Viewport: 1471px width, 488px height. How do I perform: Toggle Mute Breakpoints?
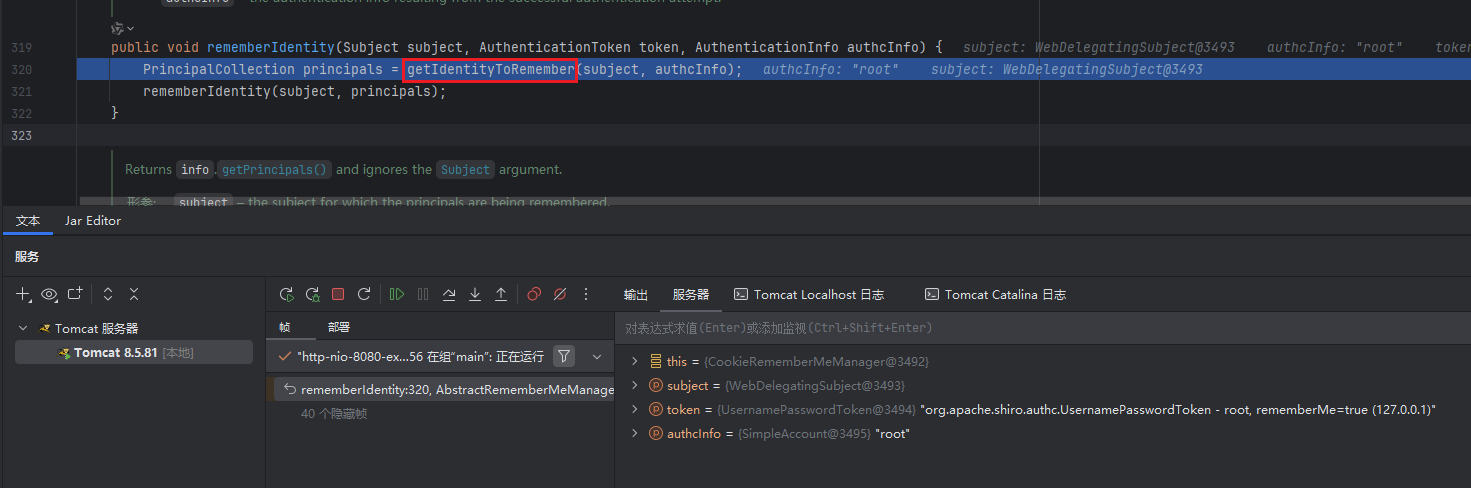(x=560, y=294)
